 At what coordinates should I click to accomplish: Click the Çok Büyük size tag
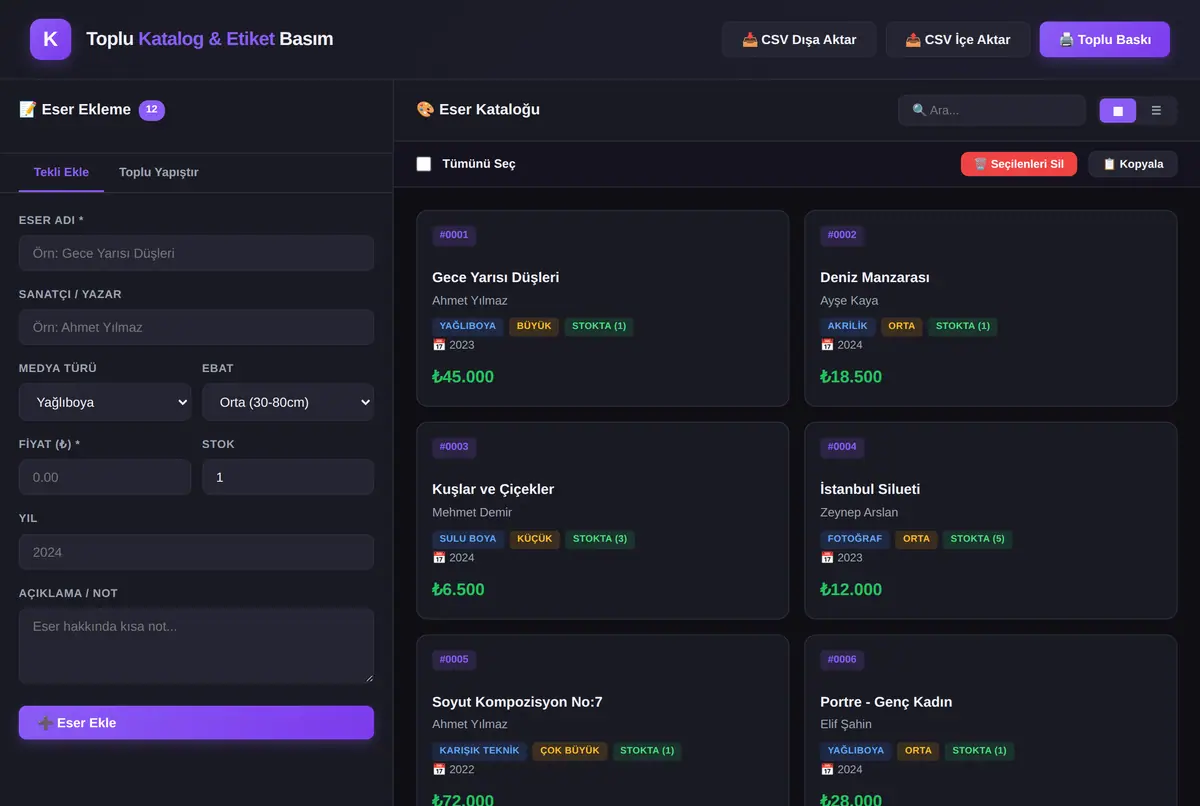570,750
